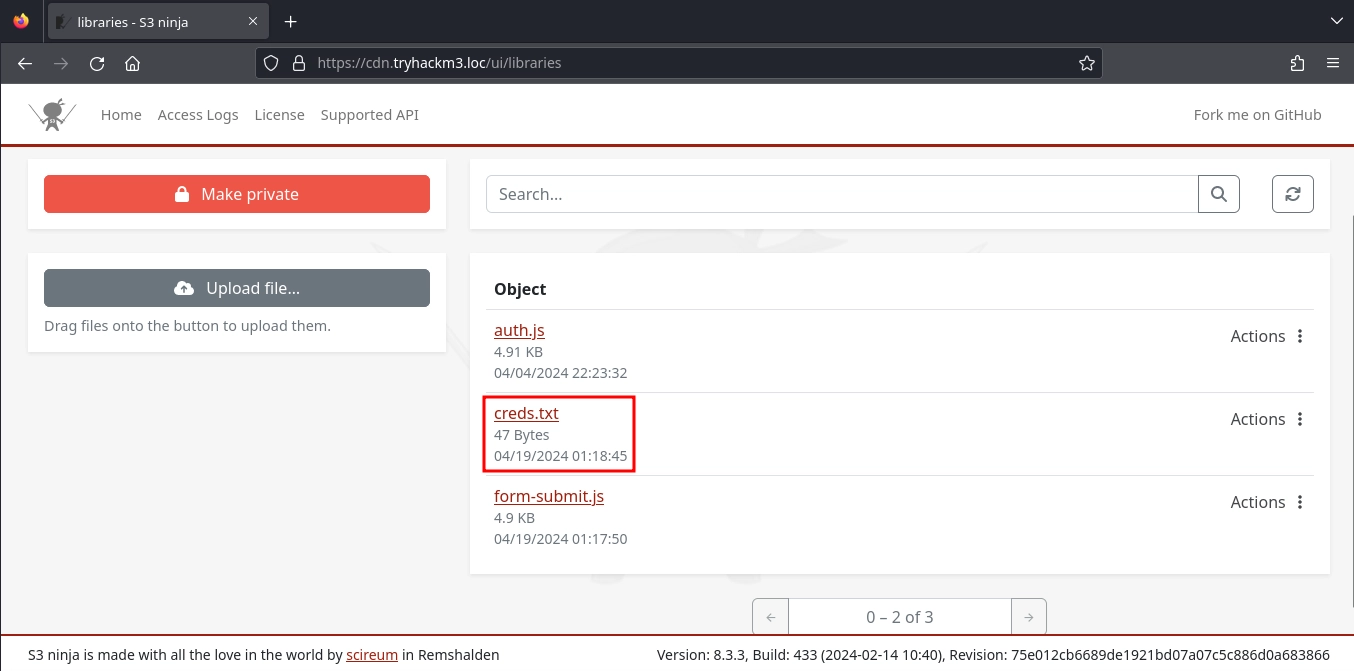Click the S3 ninja logo icon
Screen dimensions: 1354x671
(51, 115)
